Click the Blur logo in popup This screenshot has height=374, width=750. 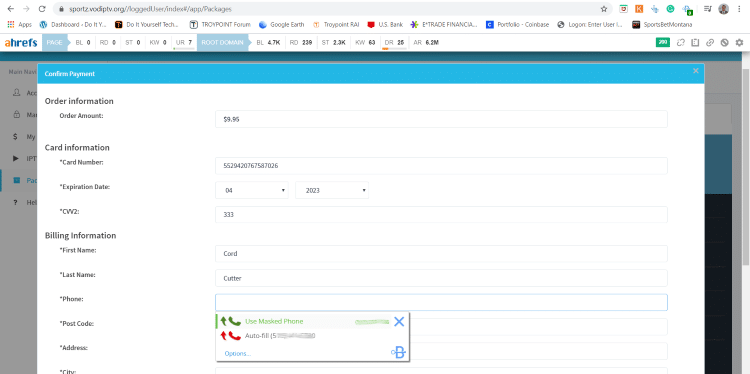(x=398, y=352)
